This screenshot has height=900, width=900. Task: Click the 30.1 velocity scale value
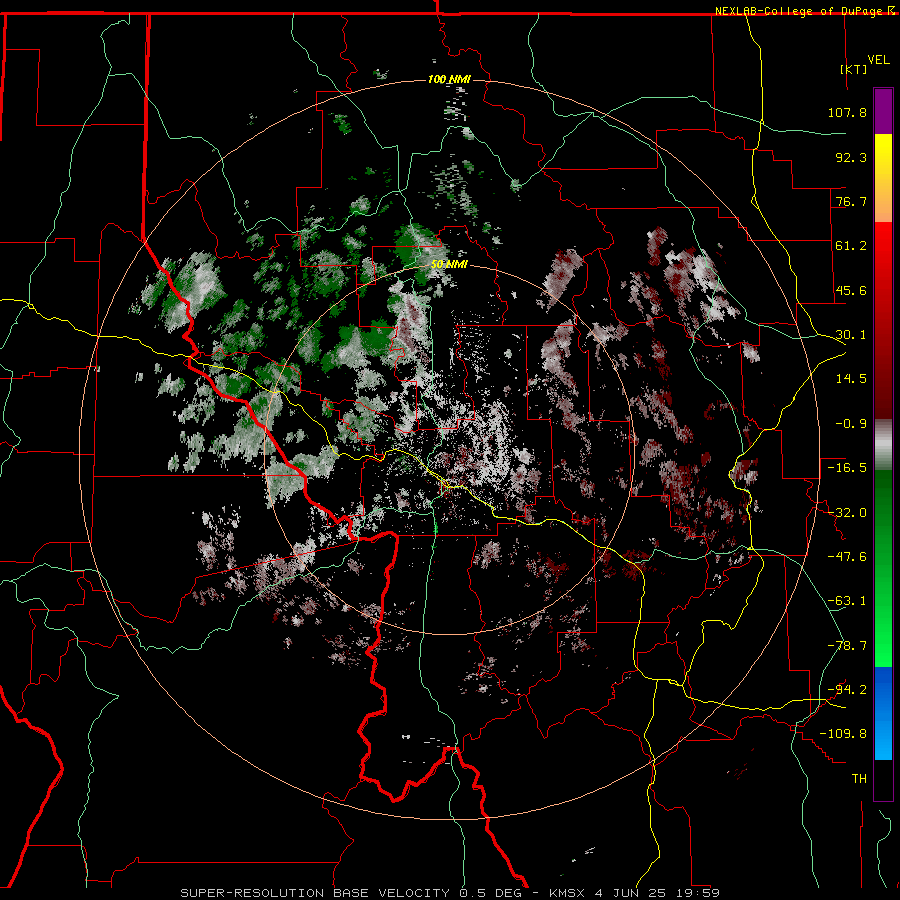851,335
